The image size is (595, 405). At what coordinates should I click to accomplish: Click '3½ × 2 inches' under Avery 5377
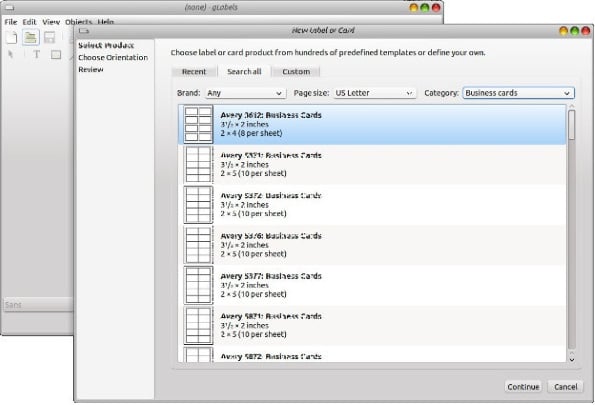coord(244,285)
